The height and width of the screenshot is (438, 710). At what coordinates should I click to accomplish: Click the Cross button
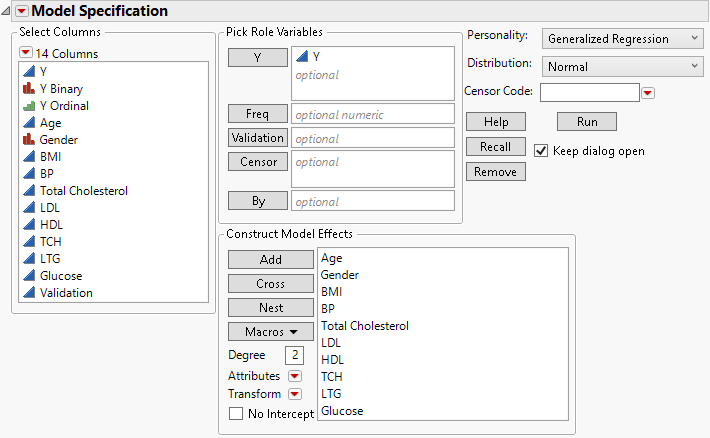coord(270,284)
